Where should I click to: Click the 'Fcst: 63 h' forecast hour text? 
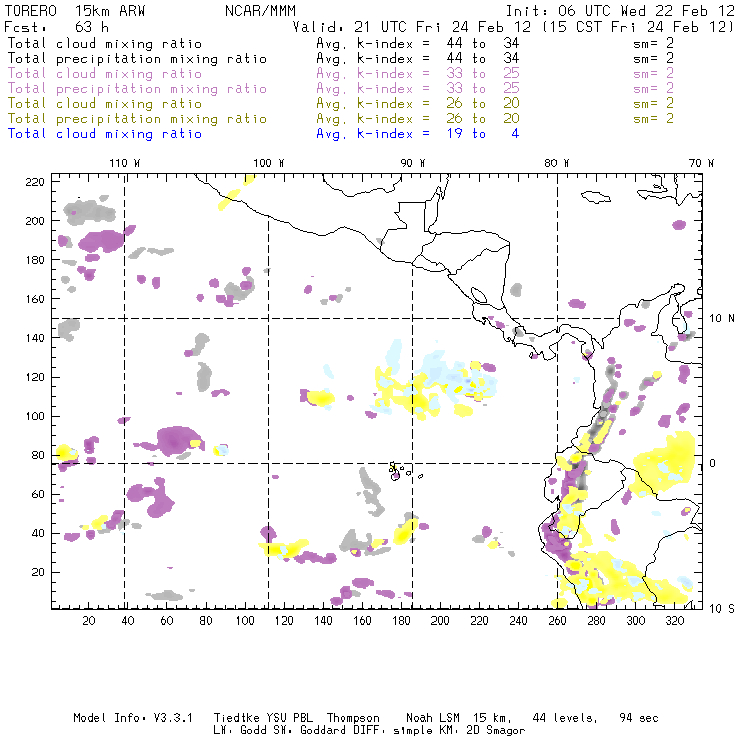coord(56,27)
